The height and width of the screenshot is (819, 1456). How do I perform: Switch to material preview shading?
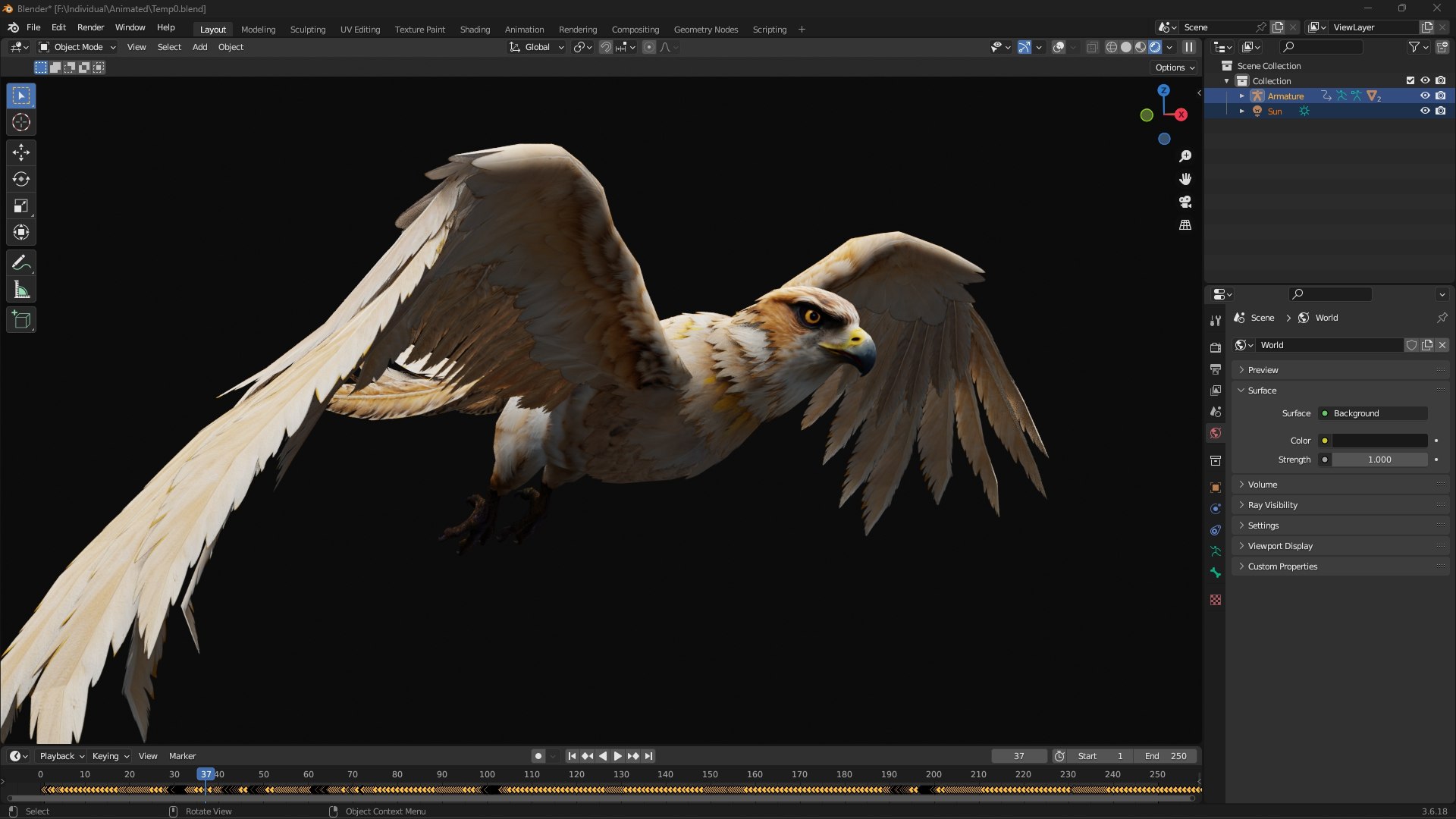pyautogui.click(x=1140, y=47)
